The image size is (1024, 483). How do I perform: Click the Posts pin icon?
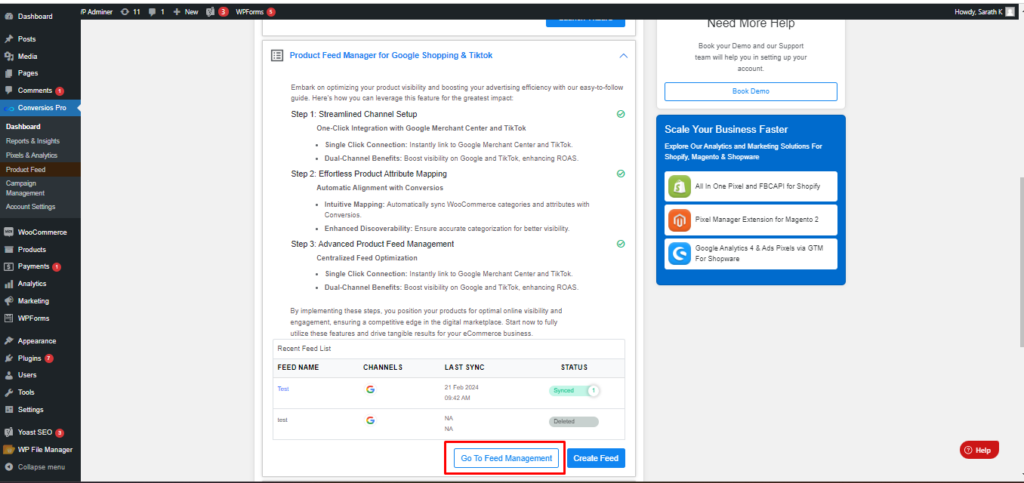(8, 39)
